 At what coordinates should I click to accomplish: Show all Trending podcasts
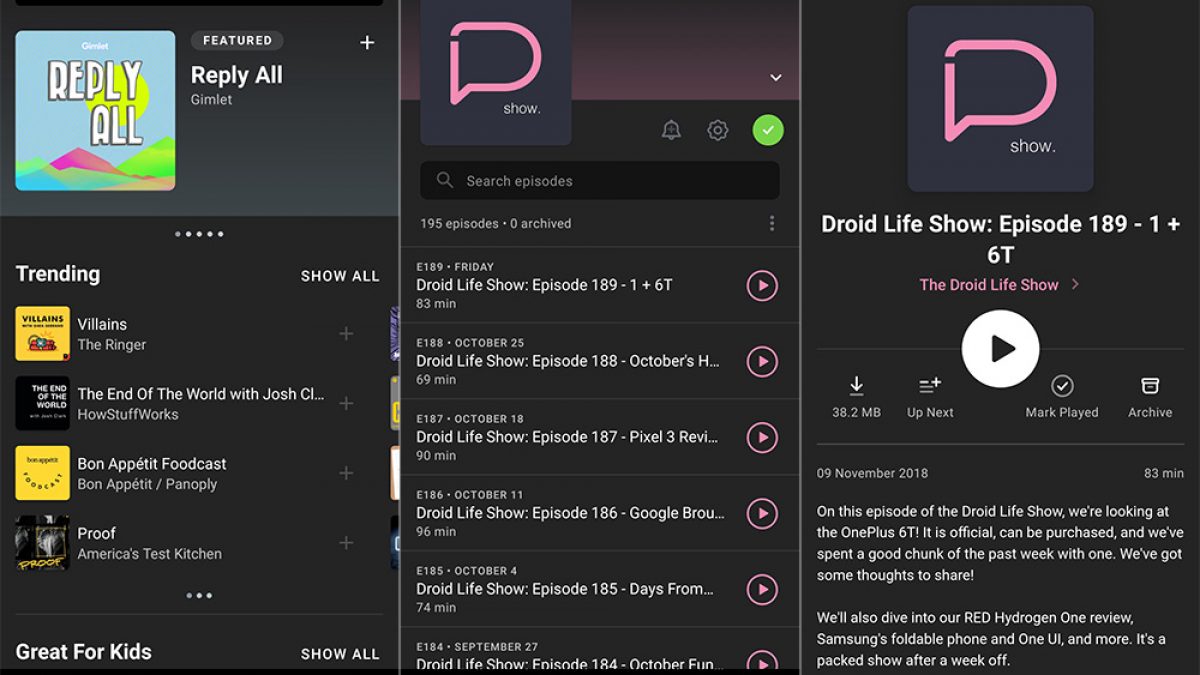point(340,276)
